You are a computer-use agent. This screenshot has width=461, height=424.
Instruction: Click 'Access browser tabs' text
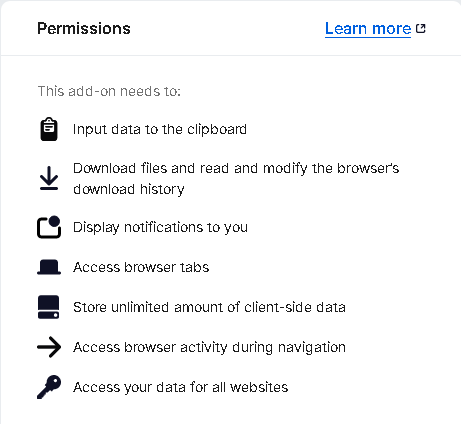tap(141, 267)
